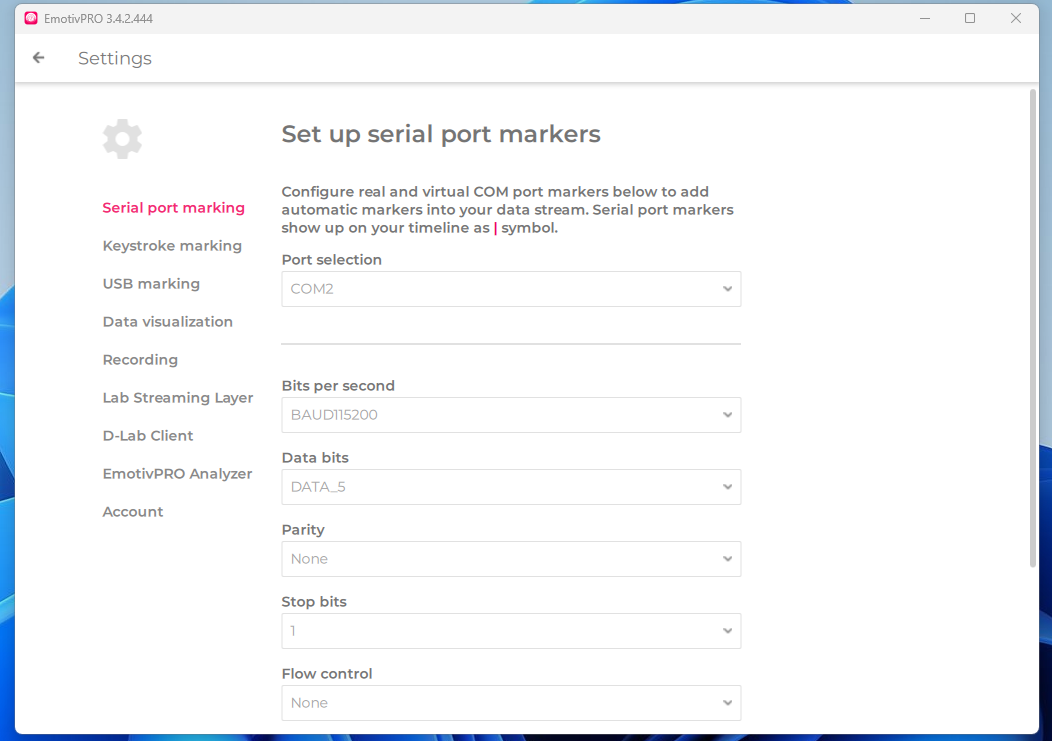Open D-Lab Client settings

pos(148,436)
